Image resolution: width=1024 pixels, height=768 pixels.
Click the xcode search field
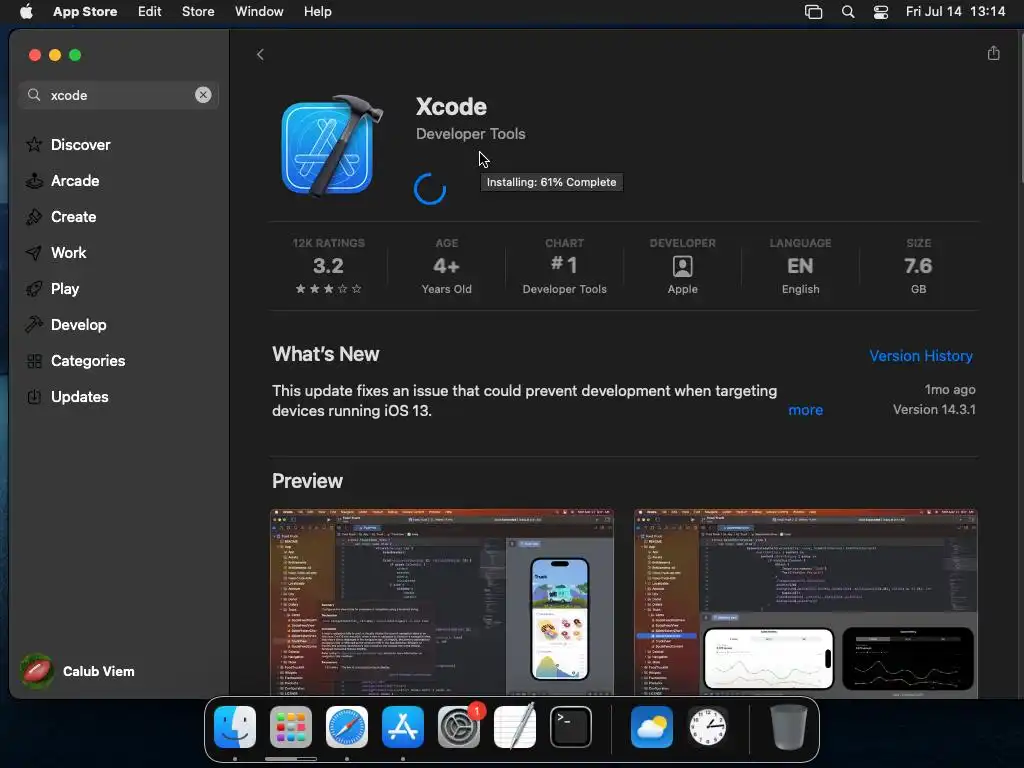click(x=119, y=95)
